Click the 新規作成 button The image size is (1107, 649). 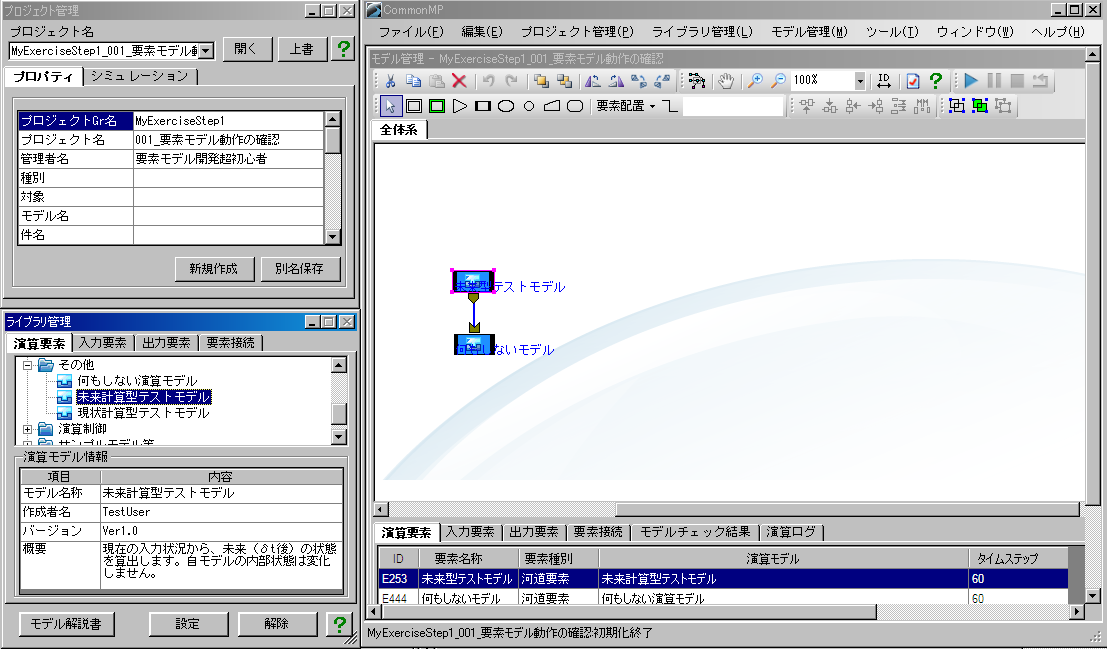tap(214, 269)
